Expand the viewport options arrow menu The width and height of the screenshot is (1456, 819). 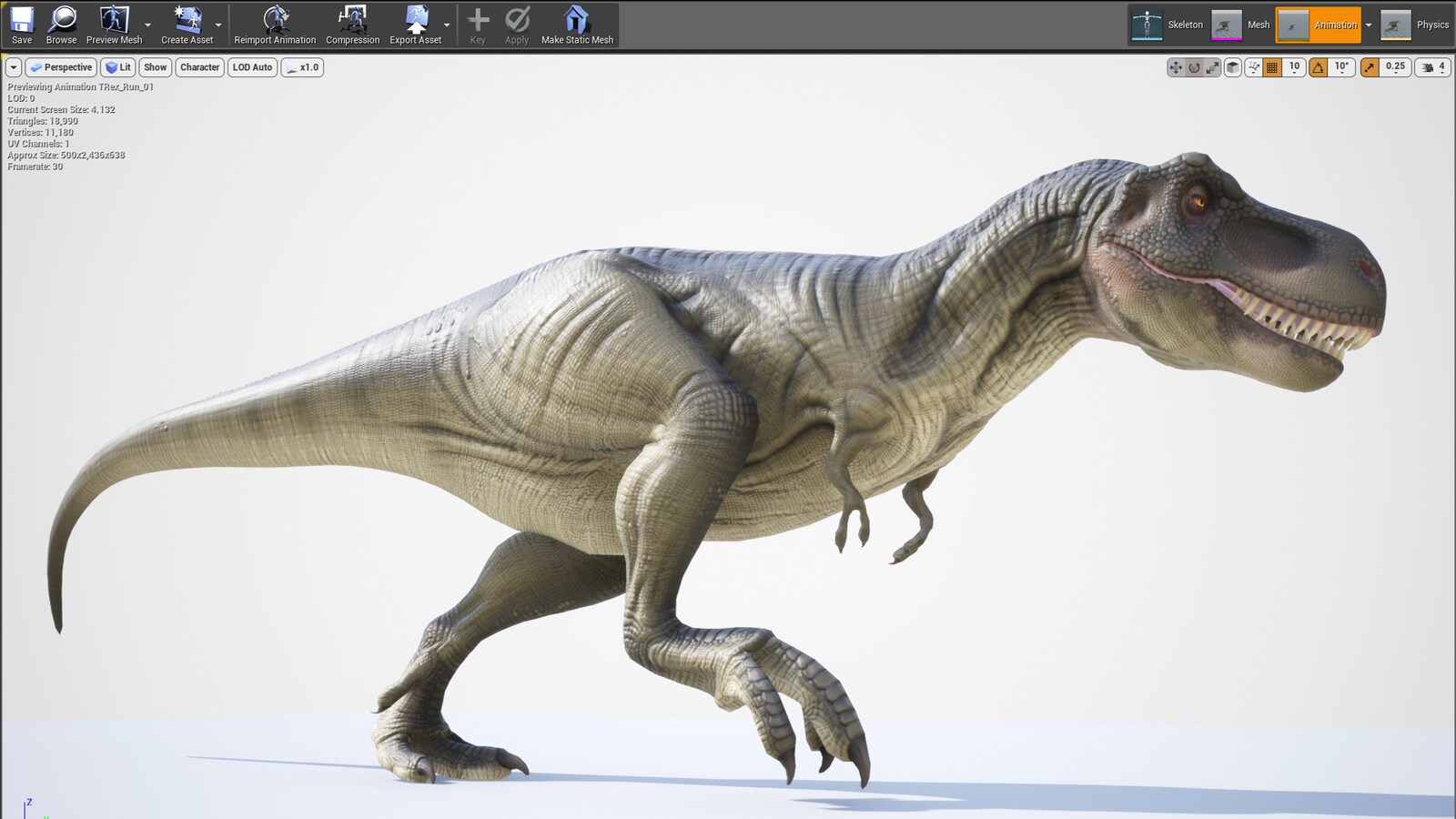pos(13,66)
